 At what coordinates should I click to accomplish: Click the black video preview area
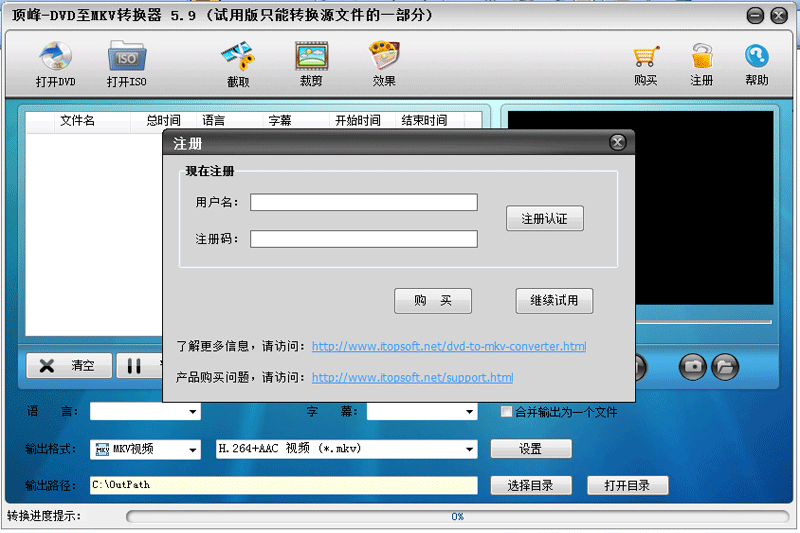pos(704,208)
